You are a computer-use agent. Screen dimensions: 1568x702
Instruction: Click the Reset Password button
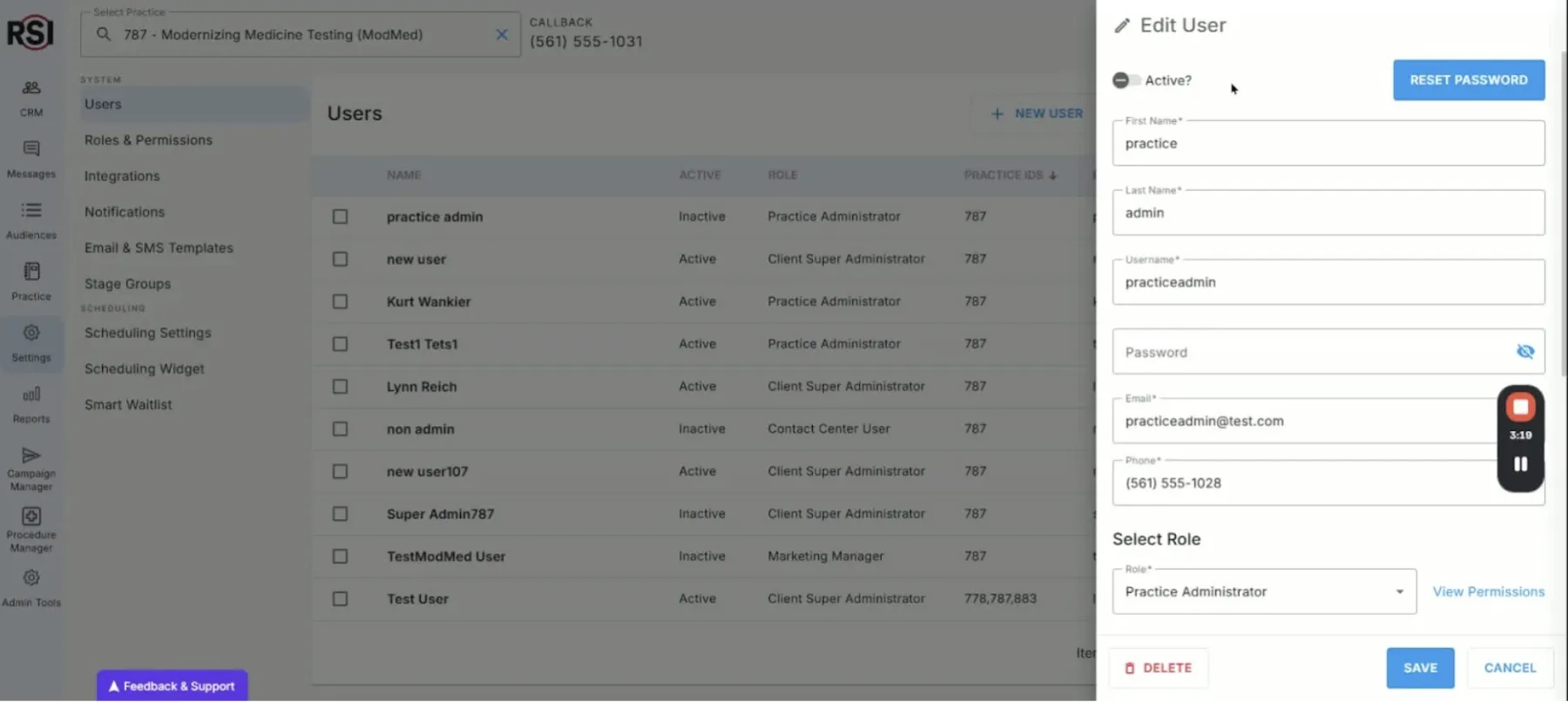coord(1468,80)
